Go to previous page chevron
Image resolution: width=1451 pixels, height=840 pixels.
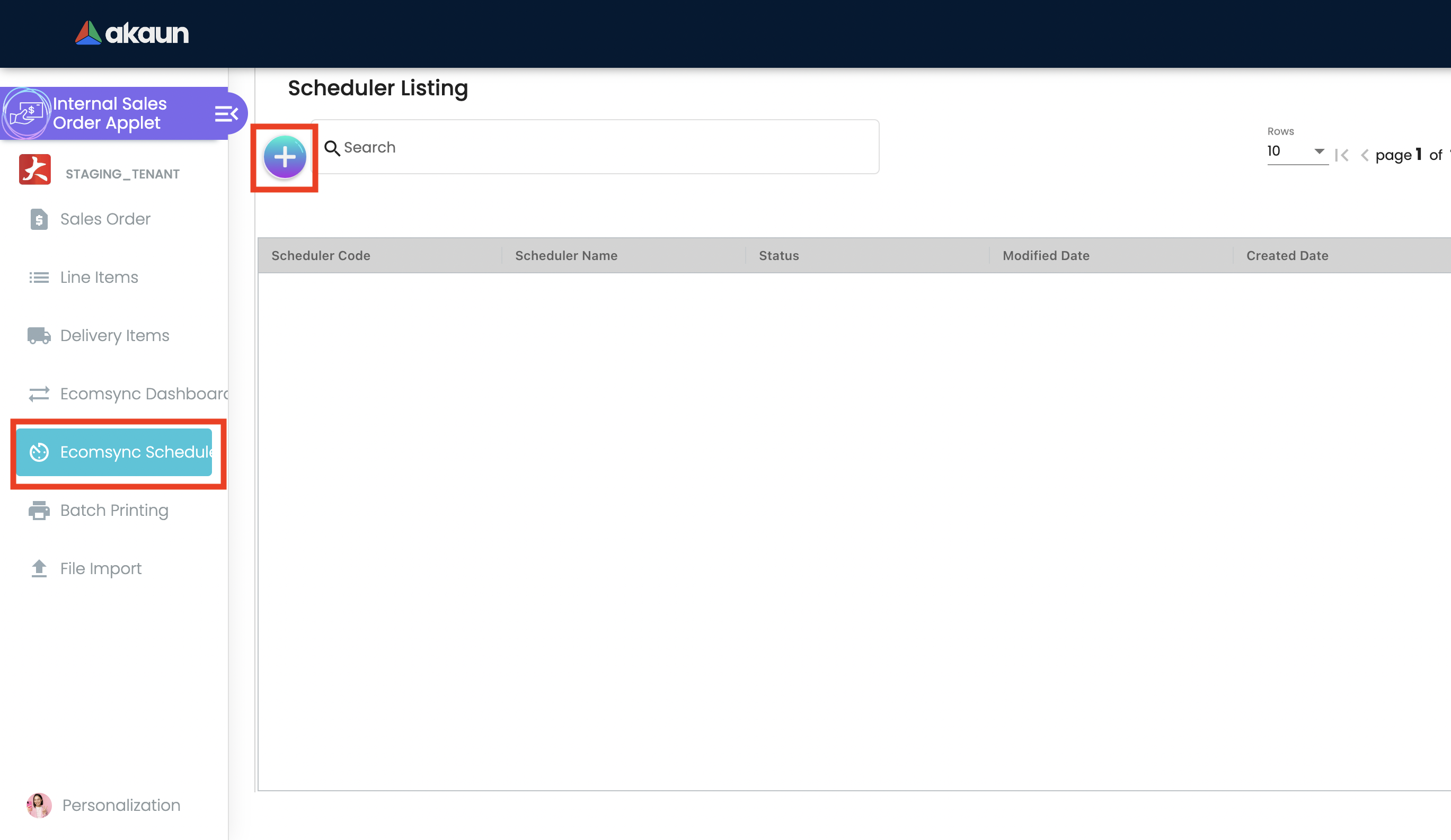click(x=1364, y=155)
